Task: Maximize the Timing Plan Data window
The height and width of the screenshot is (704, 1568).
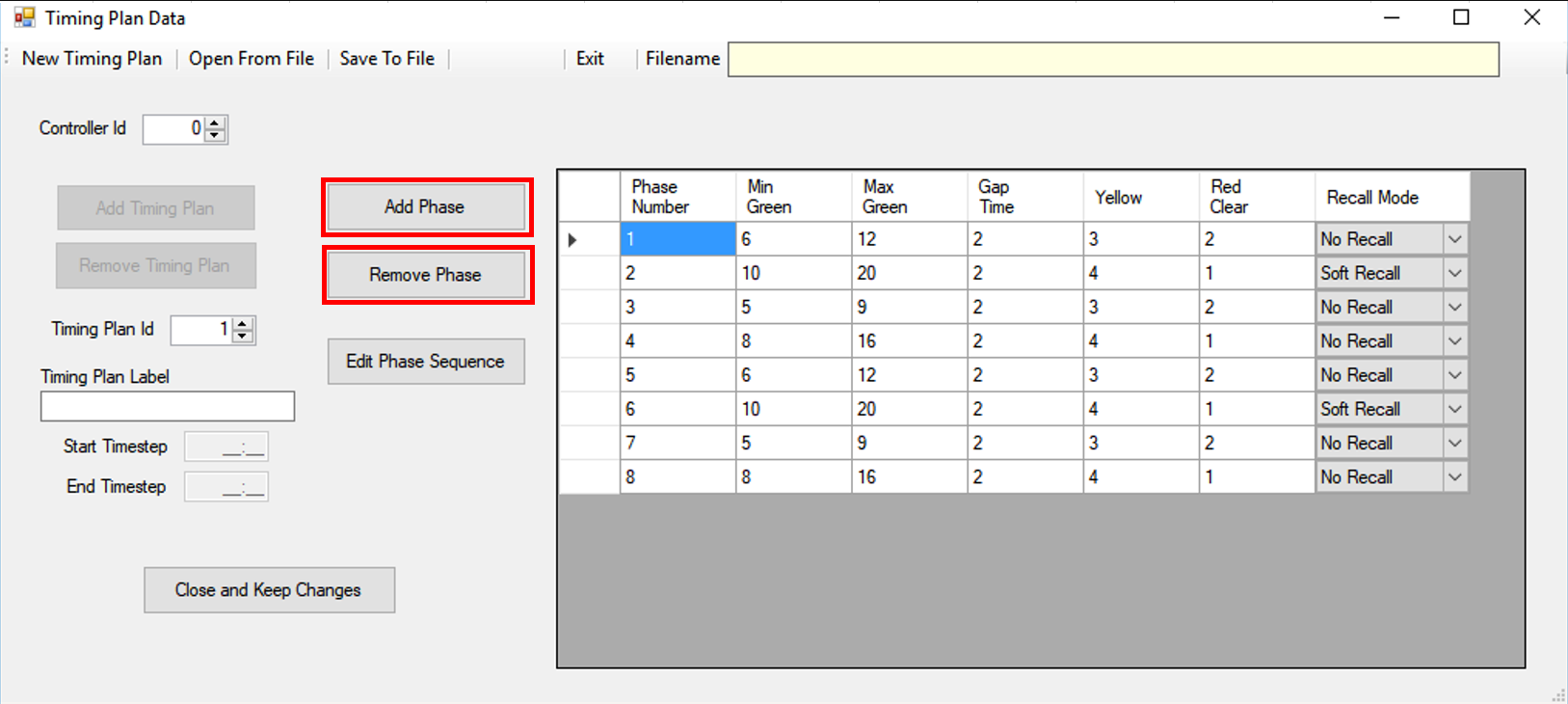Action: pos(1461,17)
